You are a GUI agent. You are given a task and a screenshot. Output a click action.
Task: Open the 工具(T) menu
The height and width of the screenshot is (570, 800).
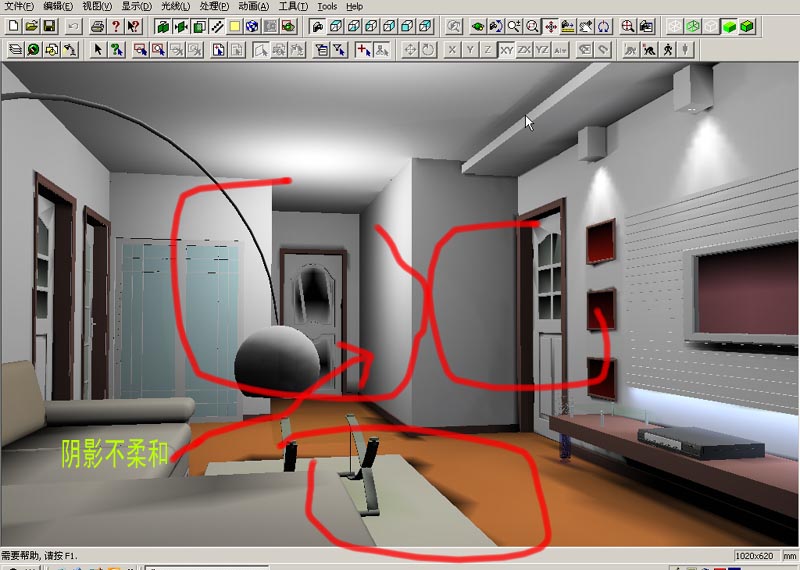(293, 6)
